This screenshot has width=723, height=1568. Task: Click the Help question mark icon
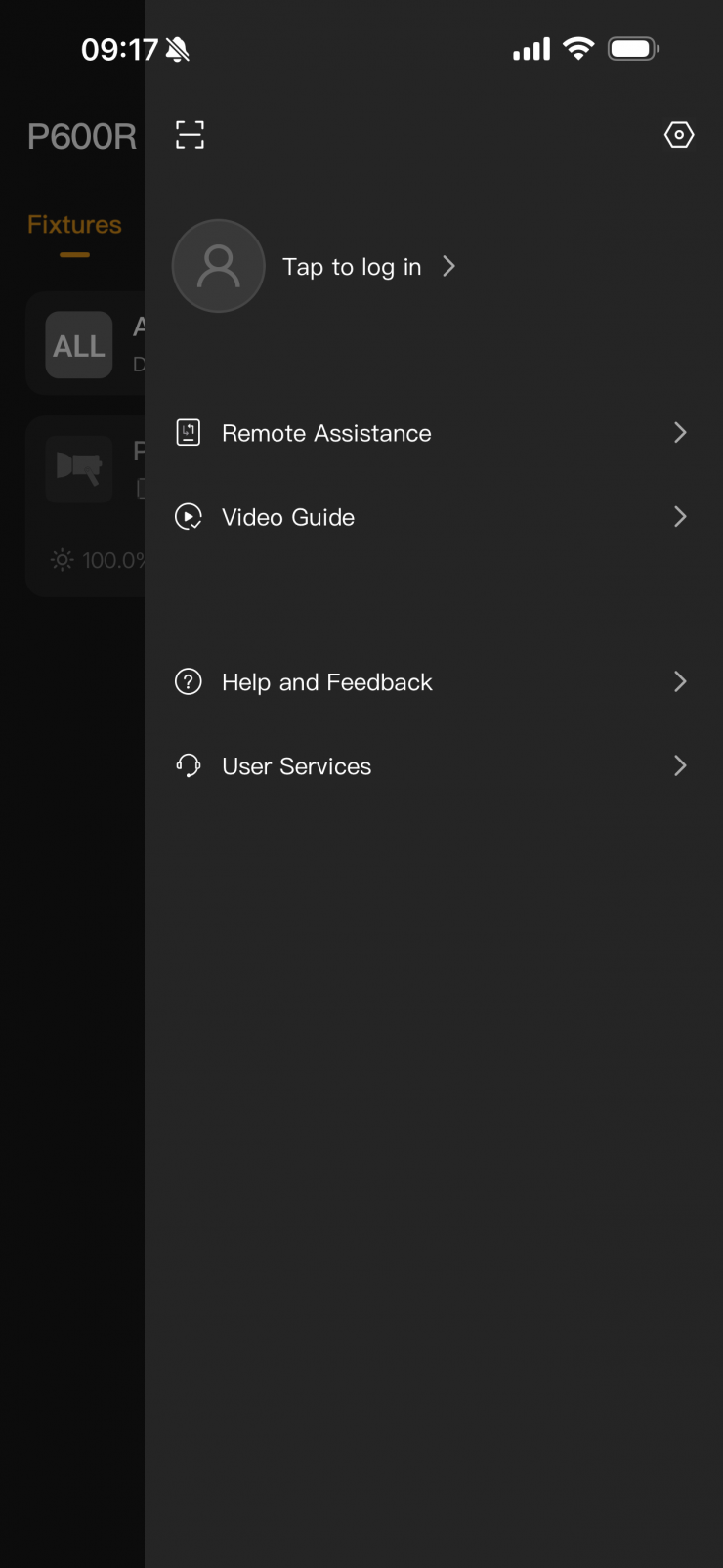point(188,681)
